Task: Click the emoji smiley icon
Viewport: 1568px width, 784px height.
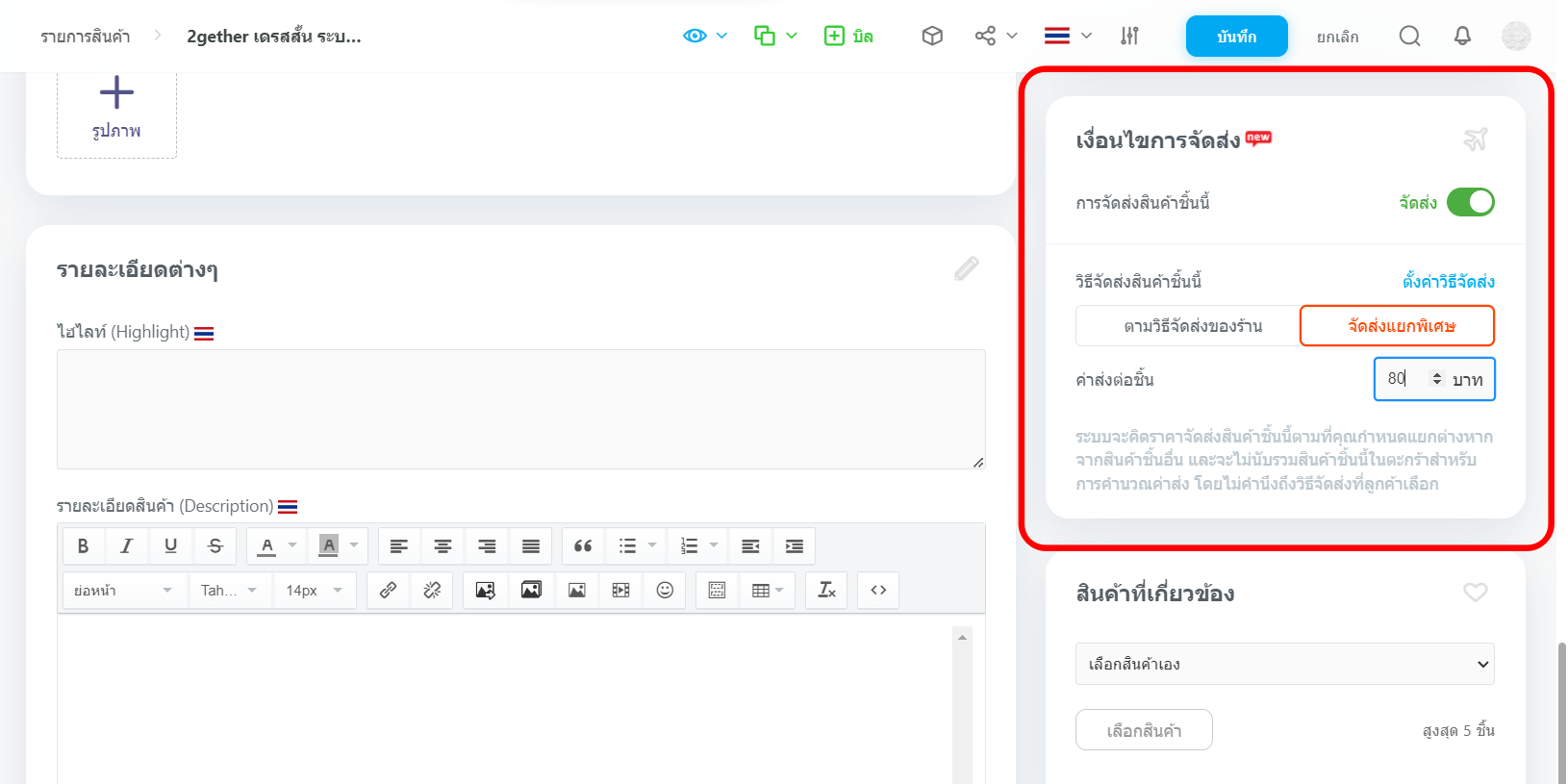Action: (665, 591)
